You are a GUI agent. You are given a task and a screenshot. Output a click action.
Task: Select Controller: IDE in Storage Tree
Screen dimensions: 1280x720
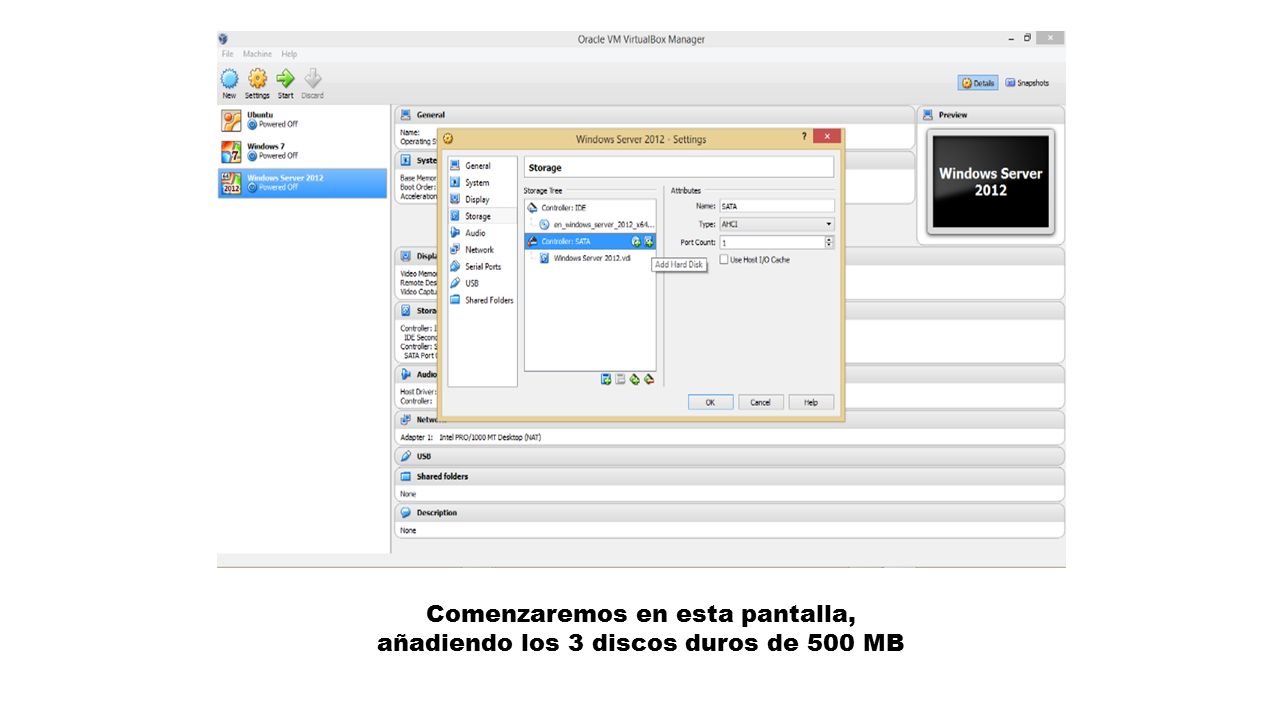point(590,208)
